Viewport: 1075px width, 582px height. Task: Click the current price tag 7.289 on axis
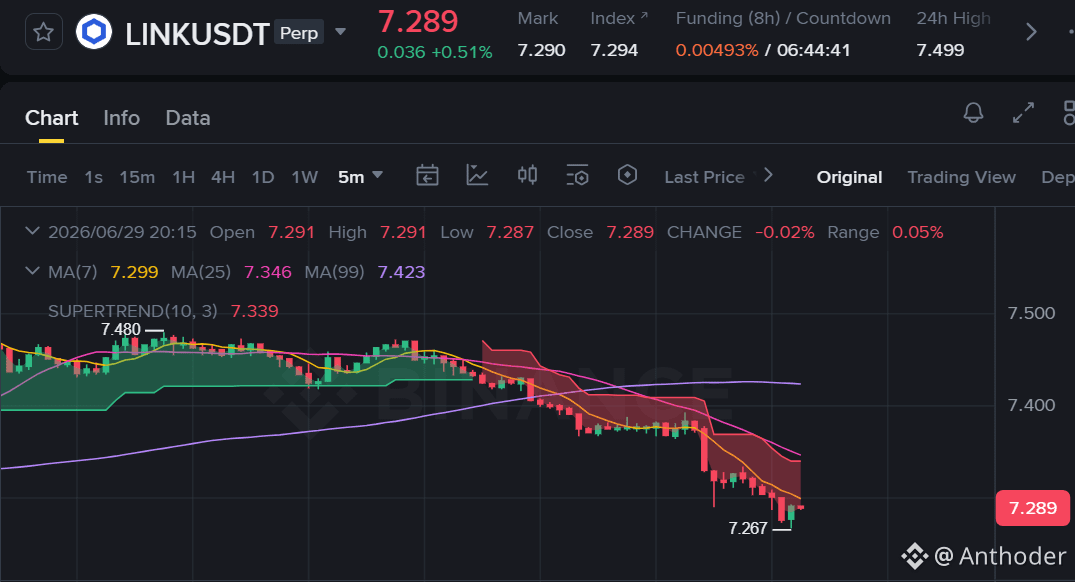[1032, 508]
